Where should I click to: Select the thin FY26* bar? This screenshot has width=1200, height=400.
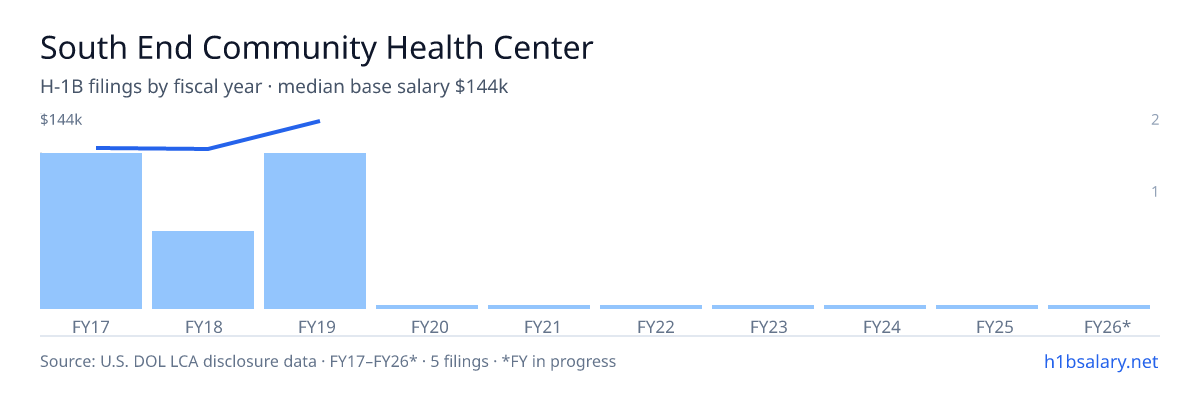coord(1099,307)
